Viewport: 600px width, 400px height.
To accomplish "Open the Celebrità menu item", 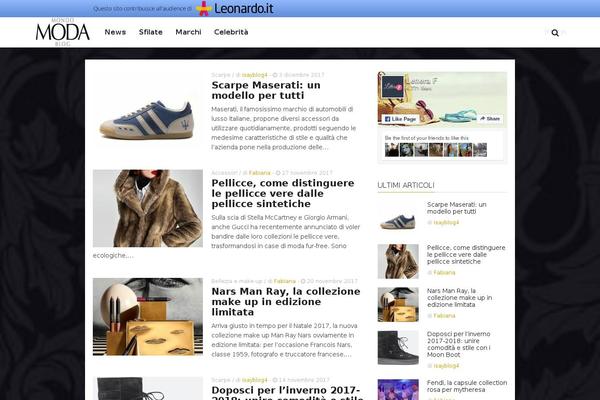I will coord(231,32).
